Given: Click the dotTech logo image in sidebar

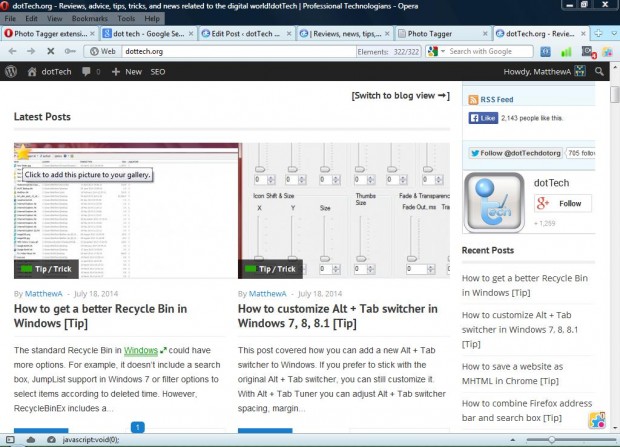Looking at the screenshot, I should coord(494,203).
